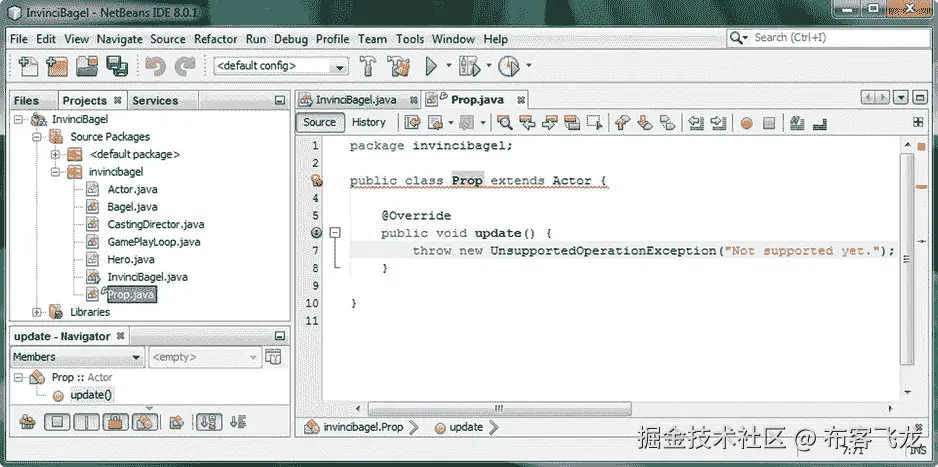Viewport: 938px width, 467px height.
Task: Open the Run Project dropdown arrow
Action: [x=449, y=65]
